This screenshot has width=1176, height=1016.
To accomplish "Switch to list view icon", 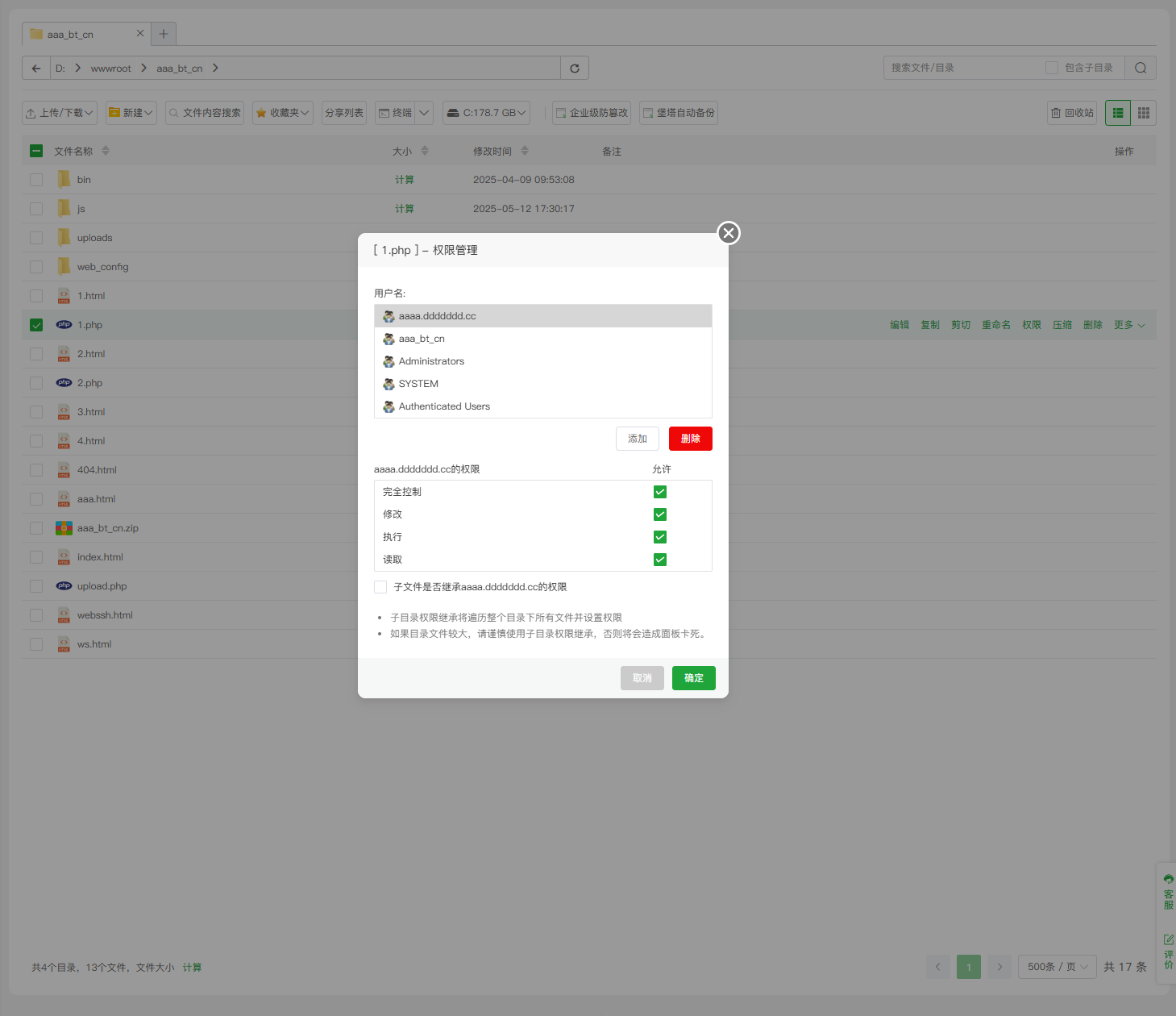I will [1118, 113].
